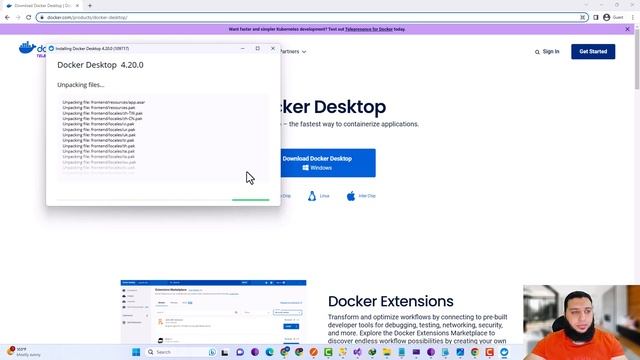Open the Docker installer taskbar icon

tap(504, 352)
